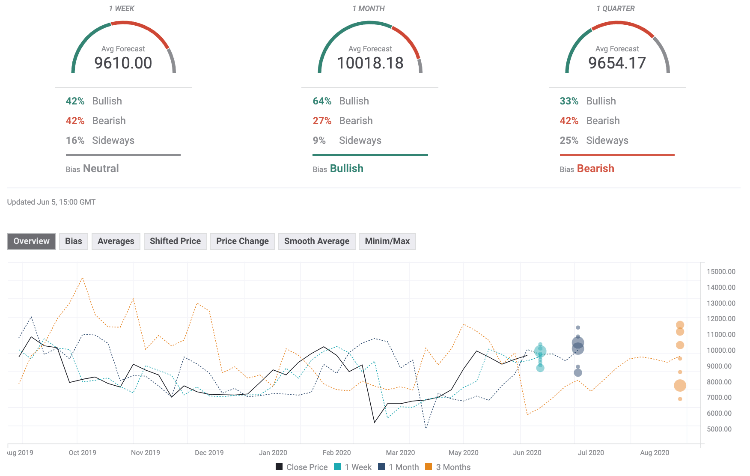Open the Bias tab
Screen dimensions: 750x476
tap(74, 241)
